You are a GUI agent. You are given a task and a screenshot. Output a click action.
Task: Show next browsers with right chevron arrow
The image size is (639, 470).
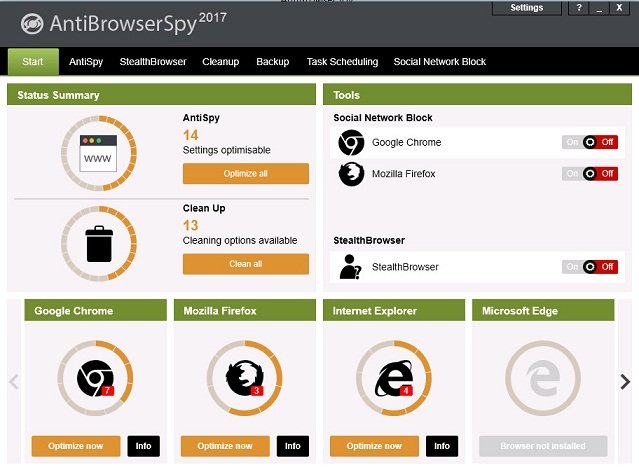625,382
